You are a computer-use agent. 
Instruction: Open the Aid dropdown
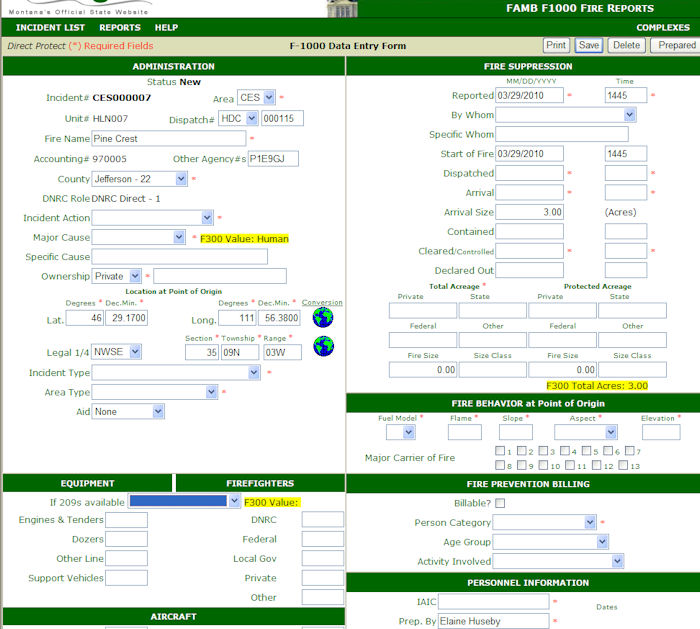[x=128, y=411]
